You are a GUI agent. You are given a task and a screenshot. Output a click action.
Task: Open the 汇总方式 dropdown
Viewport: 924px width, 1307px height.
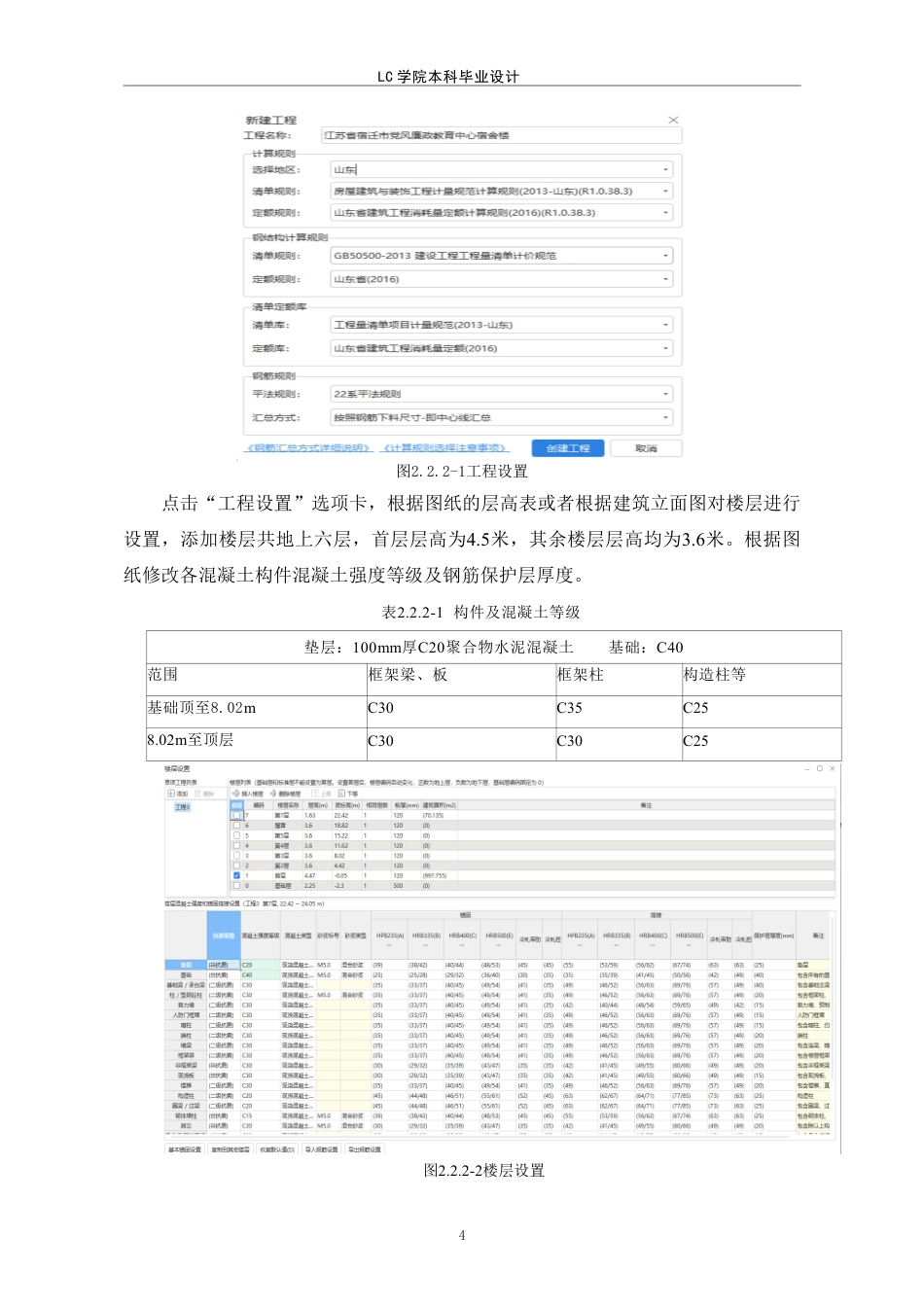(666, 417)
